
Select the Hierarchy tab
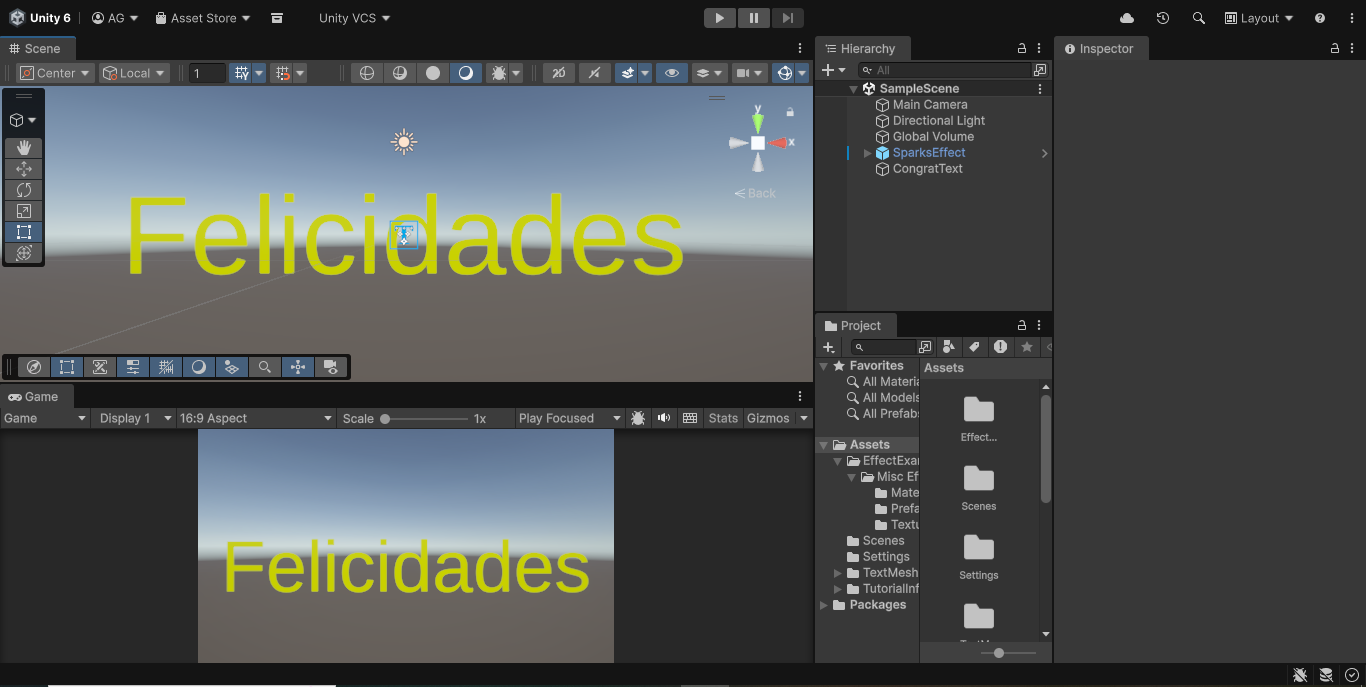(861, 48)
